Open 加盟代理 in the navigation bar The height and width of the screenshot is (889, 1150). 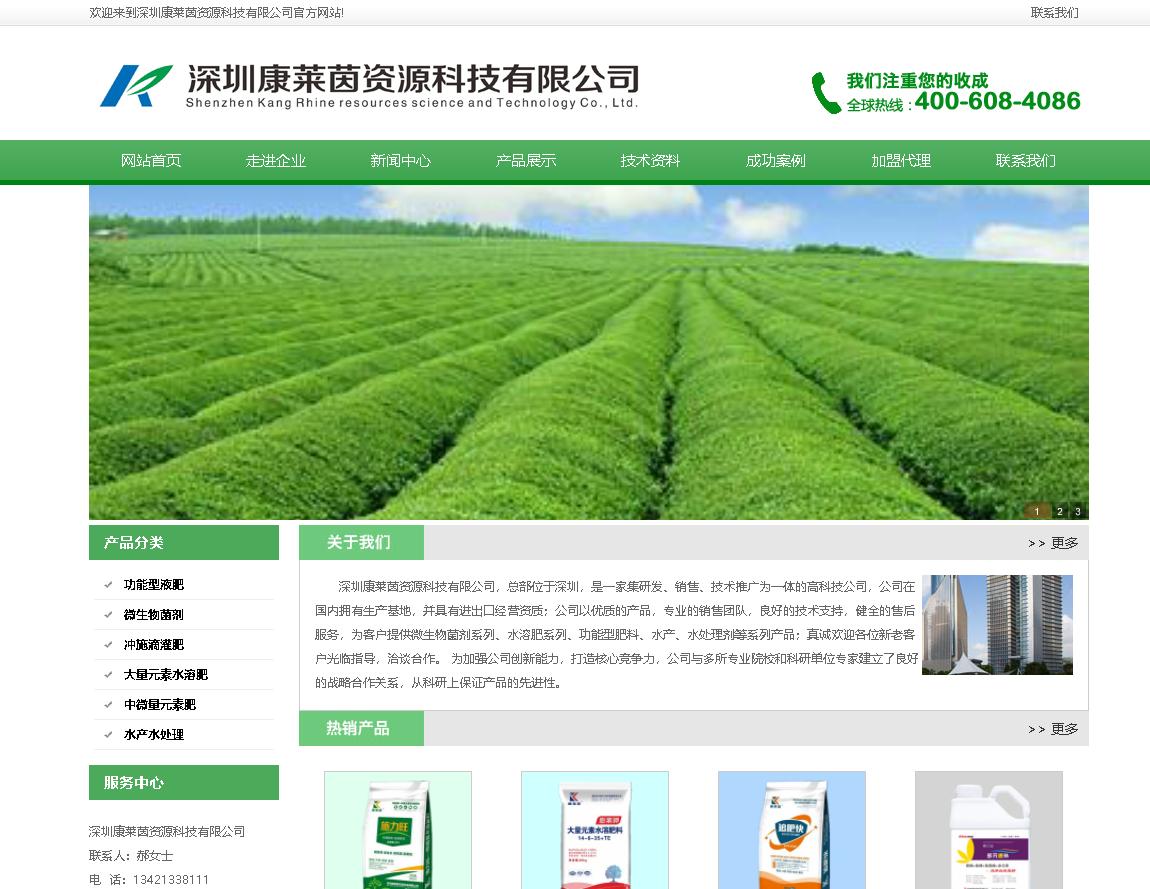click(900, 161)
